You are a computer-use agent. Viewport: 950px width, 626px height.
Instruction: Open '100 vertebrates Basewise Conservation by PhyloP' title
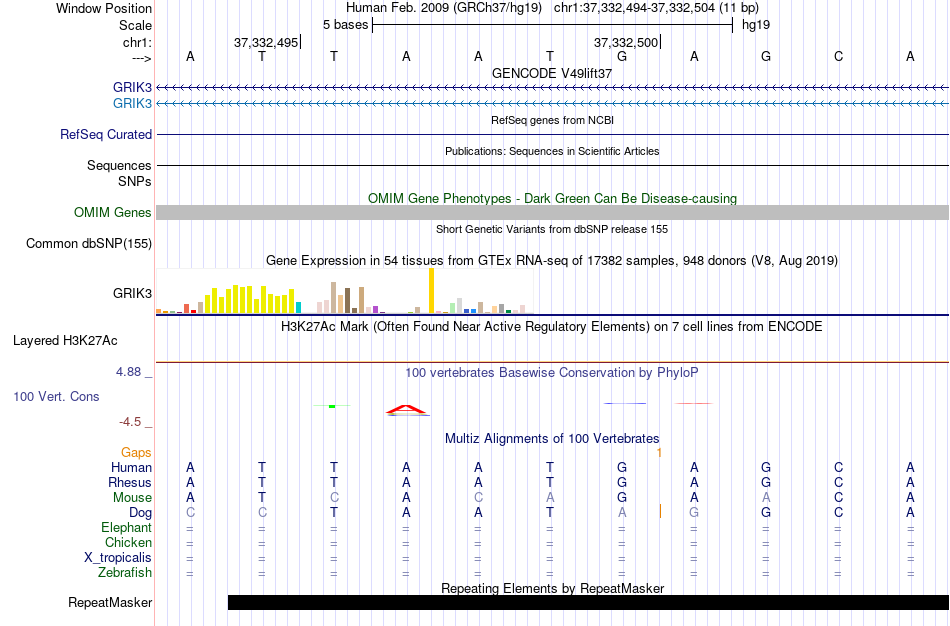551,373
